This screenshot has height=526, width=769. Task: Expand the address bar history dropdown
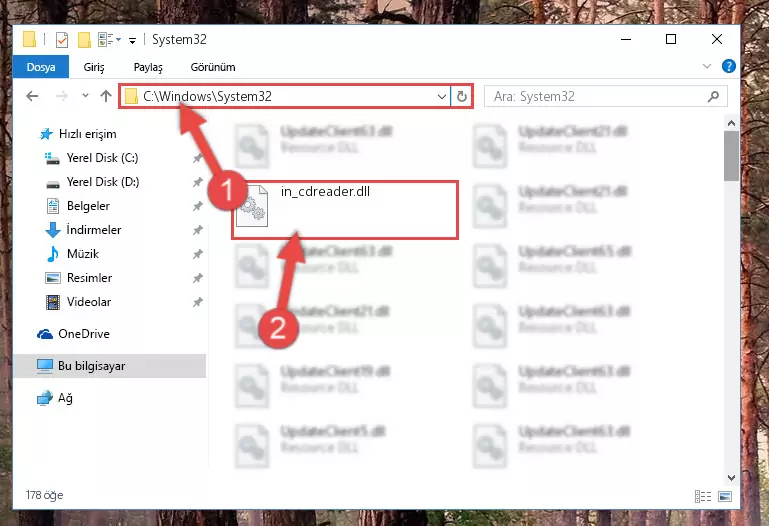point(442,97)
